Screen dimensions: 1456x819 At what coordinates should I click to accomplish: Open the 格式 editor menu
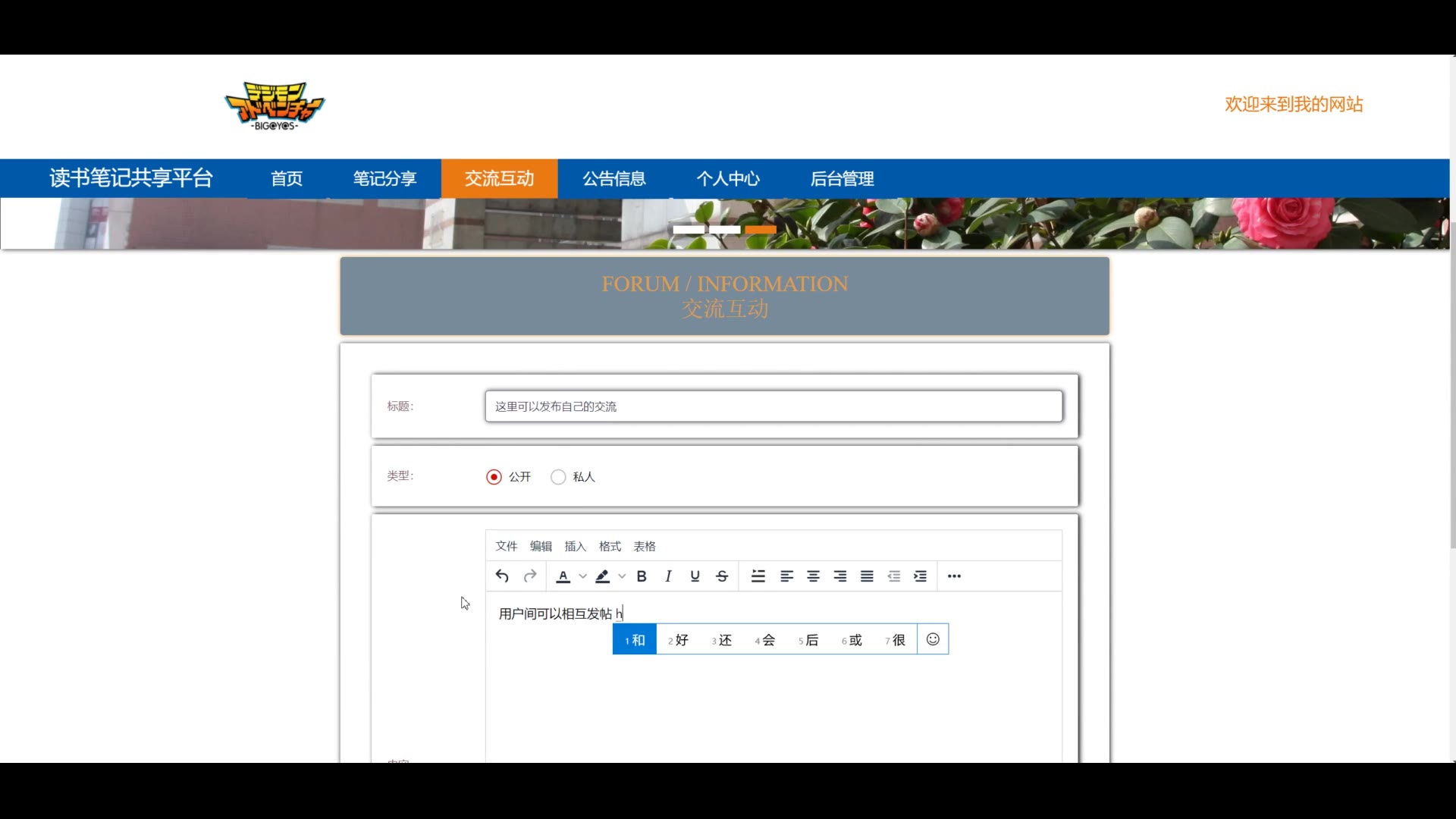point(610,546)
